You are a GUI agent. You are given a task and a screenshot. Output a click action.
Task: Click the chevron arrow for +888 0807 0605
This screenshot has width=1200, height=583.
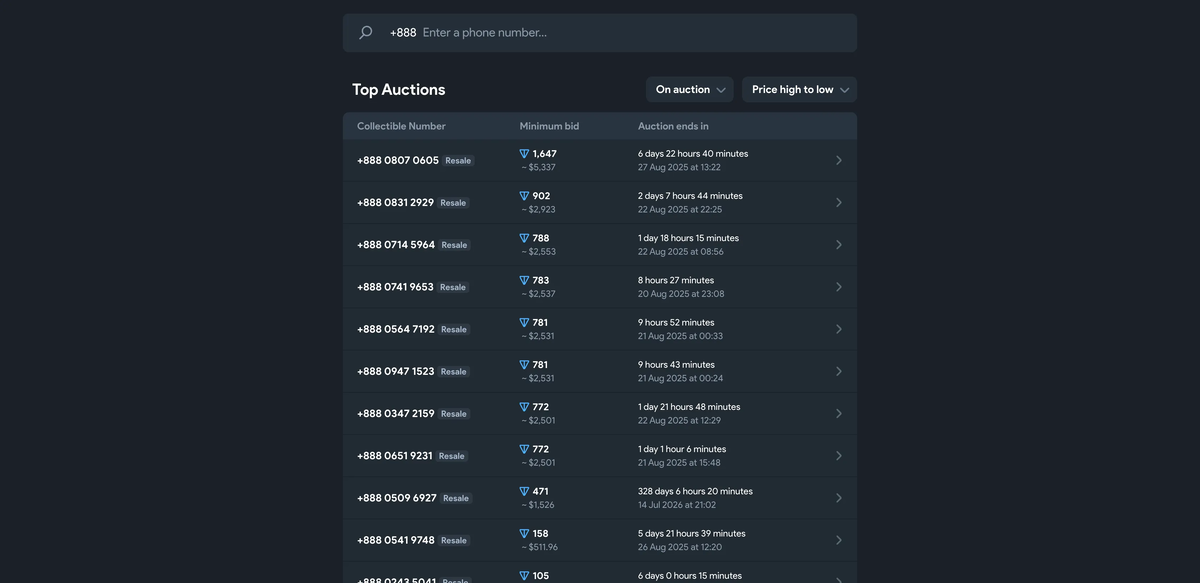click(839, 160)
